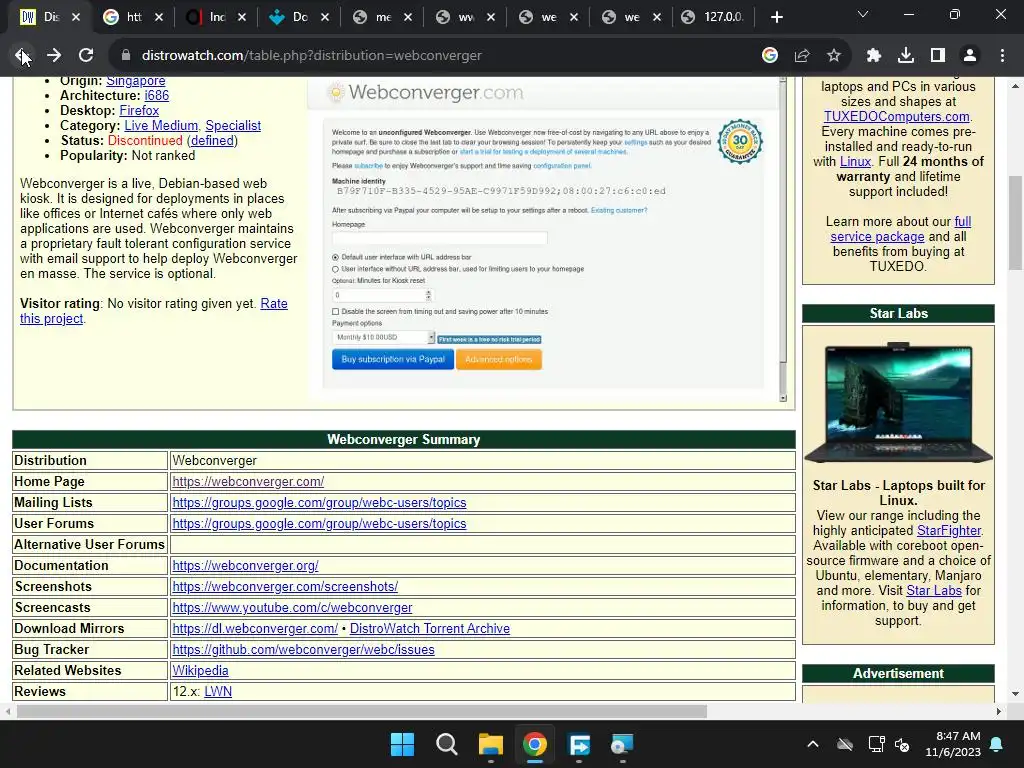Open the YouTube screencasts link
The image size is (1024, 768).
pos(293,607)
